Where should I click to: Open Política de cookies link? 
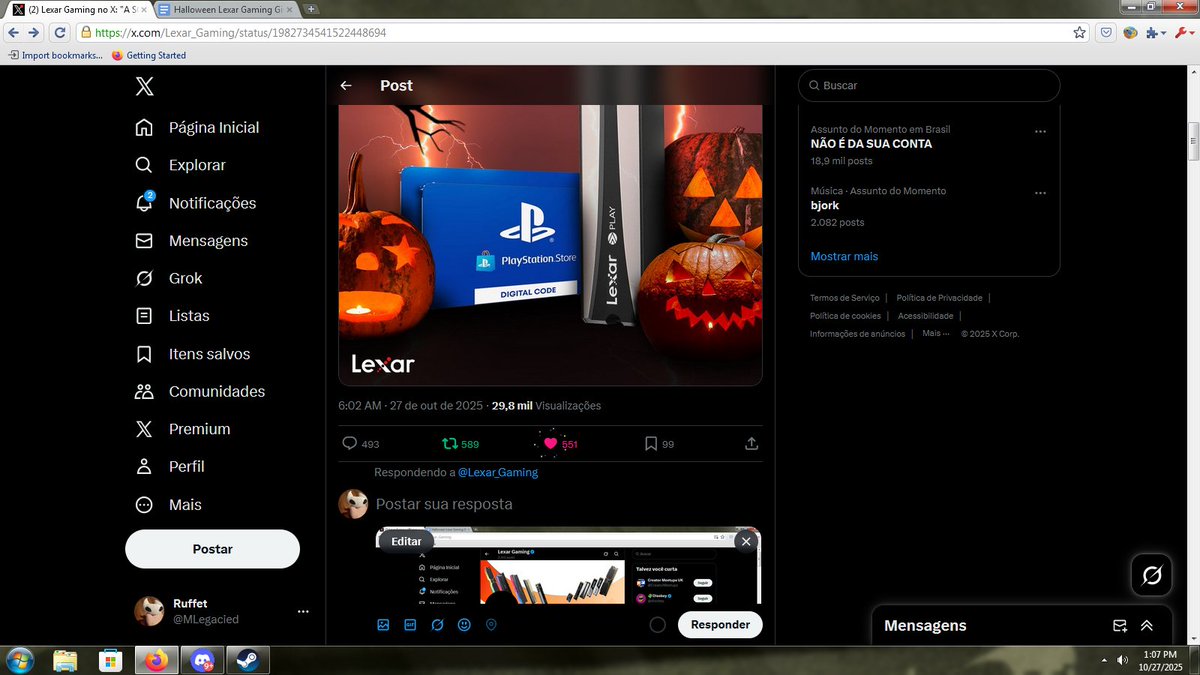[x=845, y=316]
